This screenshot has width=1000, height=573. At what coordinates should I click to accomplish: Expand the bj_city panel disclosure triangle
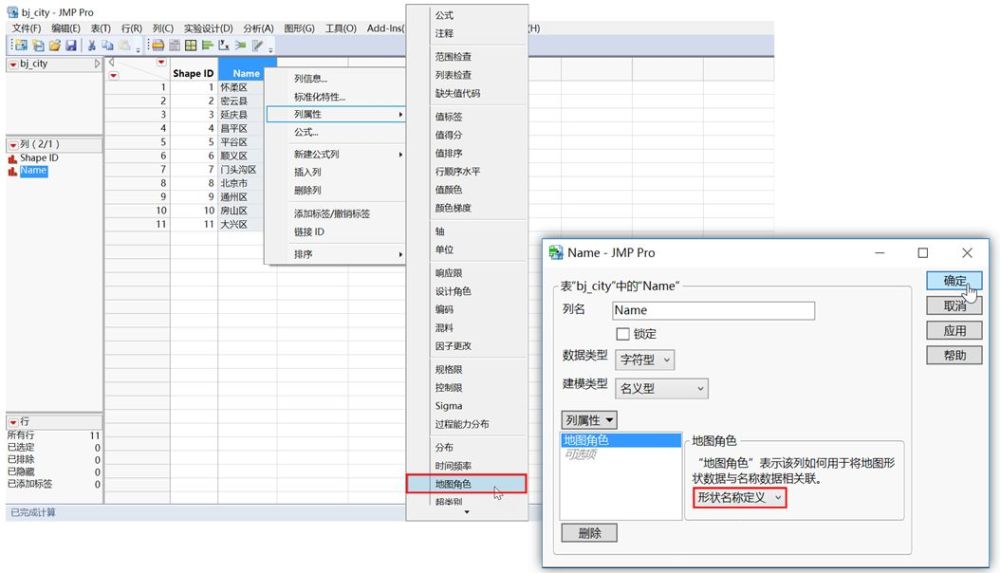97,64
